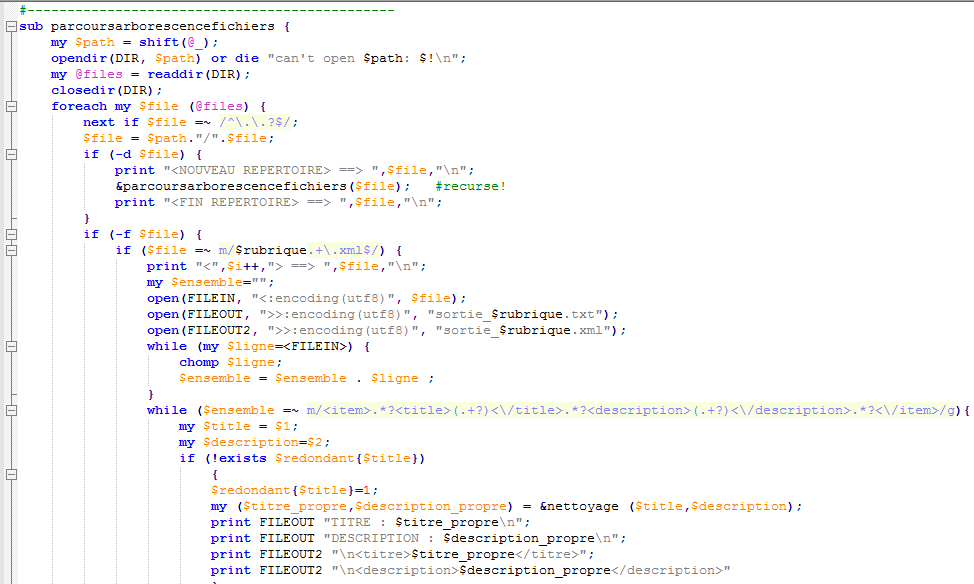This screenshot has height=584, width=974.
Task: Fold the if (-d $file) block
Action: coord(10,154)
